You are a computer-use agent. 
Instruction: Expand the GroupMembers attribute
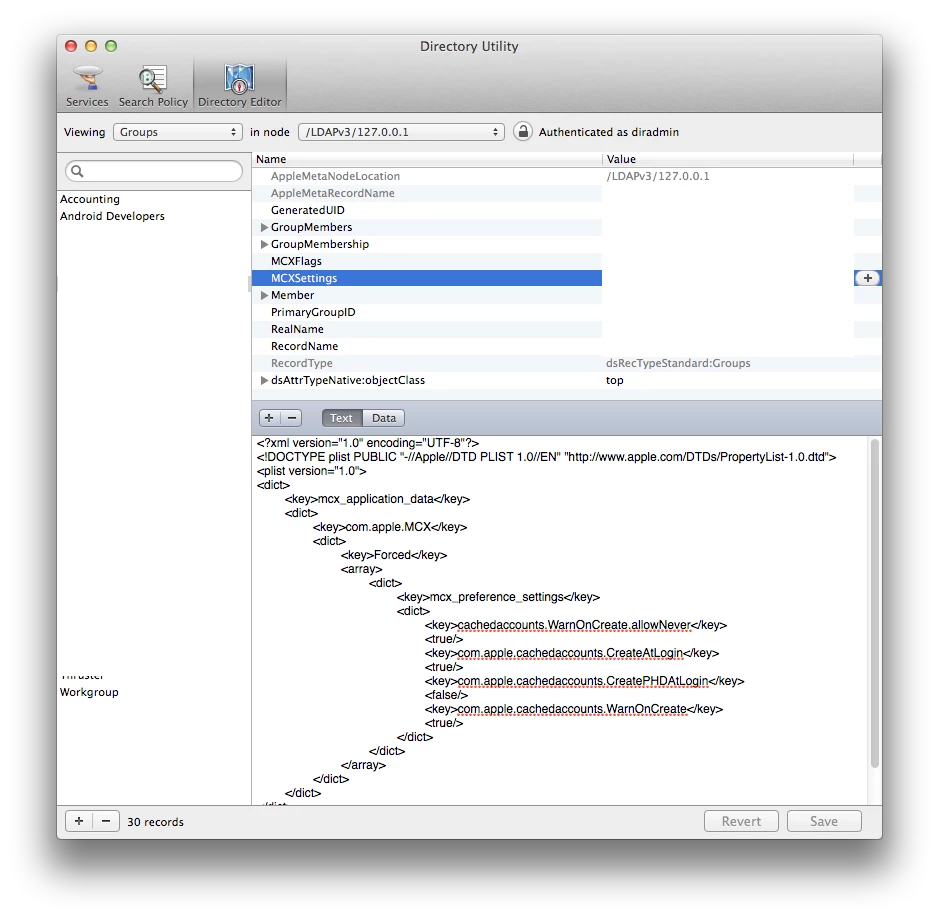[263, 227]
